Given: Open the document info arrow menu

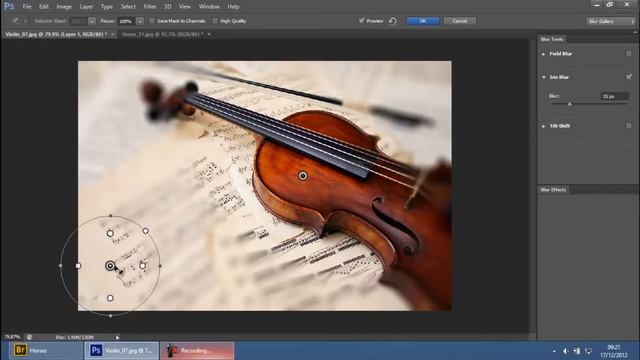Looking at the screenshot, I should (x=117, y=338).
